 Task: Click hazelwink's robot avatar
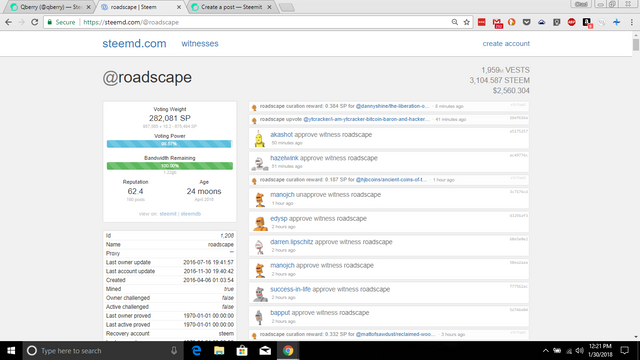[x=260, y=162]
